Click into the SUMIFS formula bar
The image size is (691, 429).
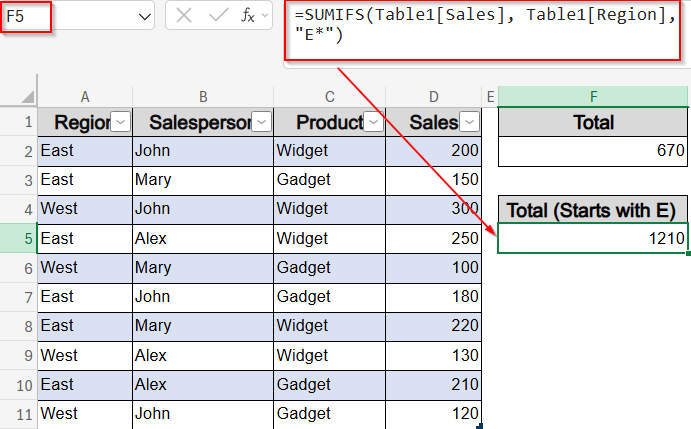point(483,30)
